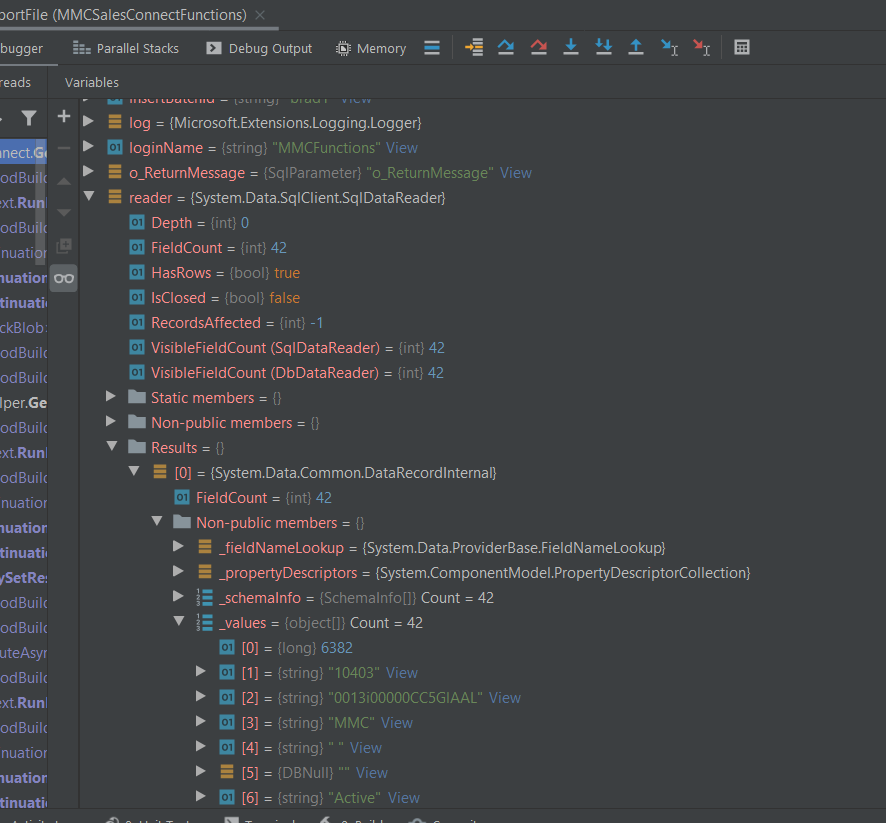Click View next to o_ReturnMessage

pos(516,171)
